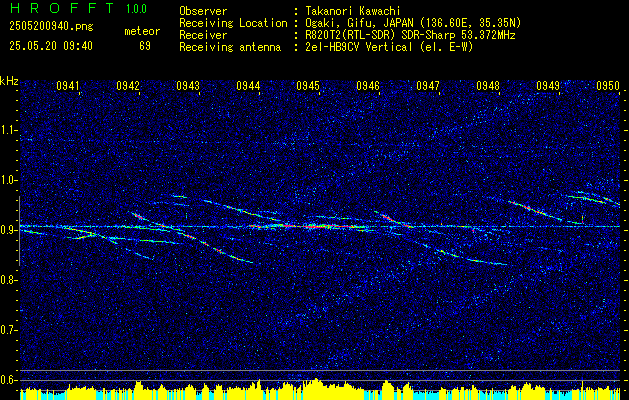Click the date stamp 25.05.20 09:40
This screenshot has width=629, height=400.
[51, 46]
